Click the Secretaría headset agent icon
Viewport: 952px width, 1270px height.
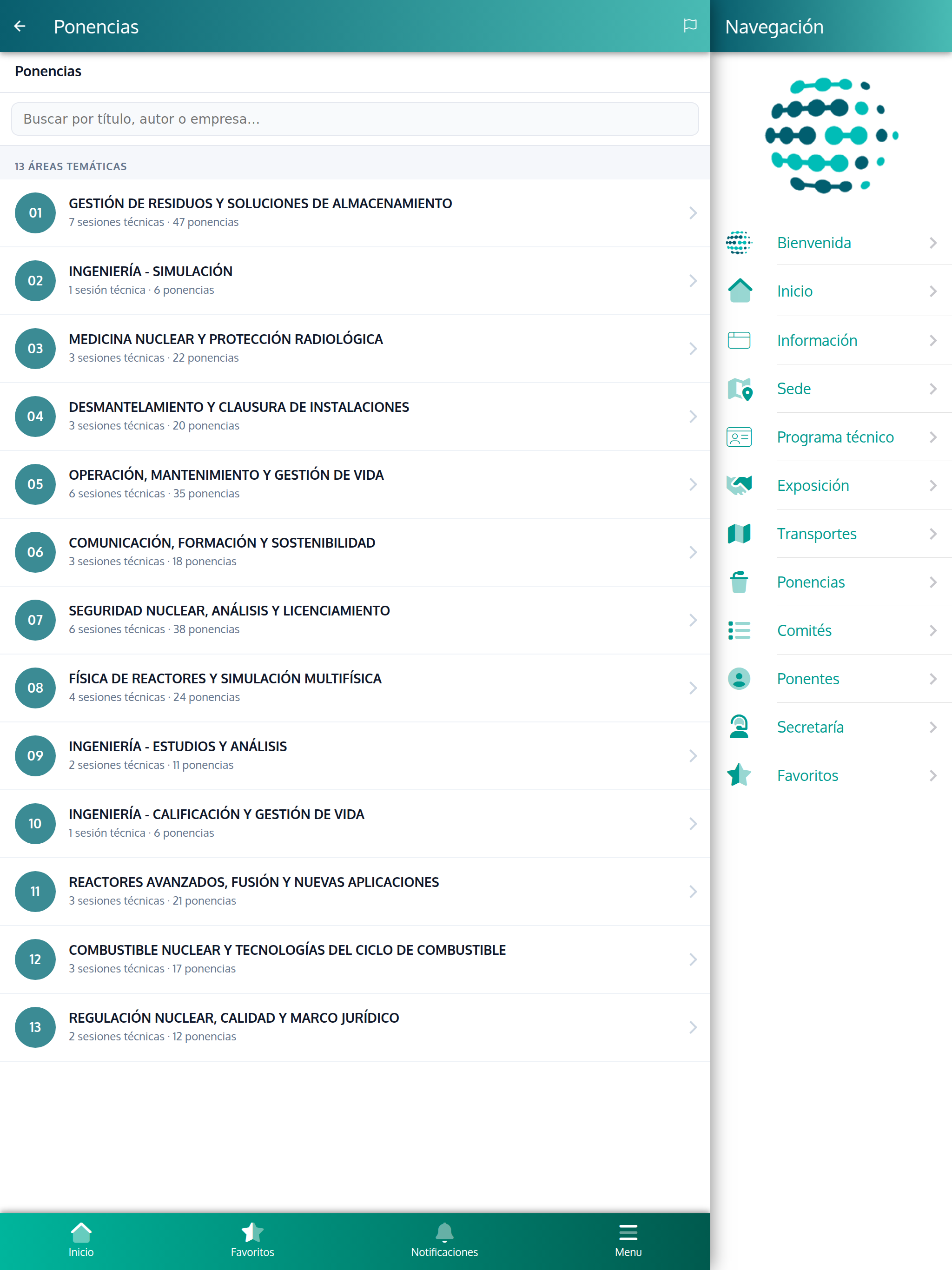[x=739, y=727]
